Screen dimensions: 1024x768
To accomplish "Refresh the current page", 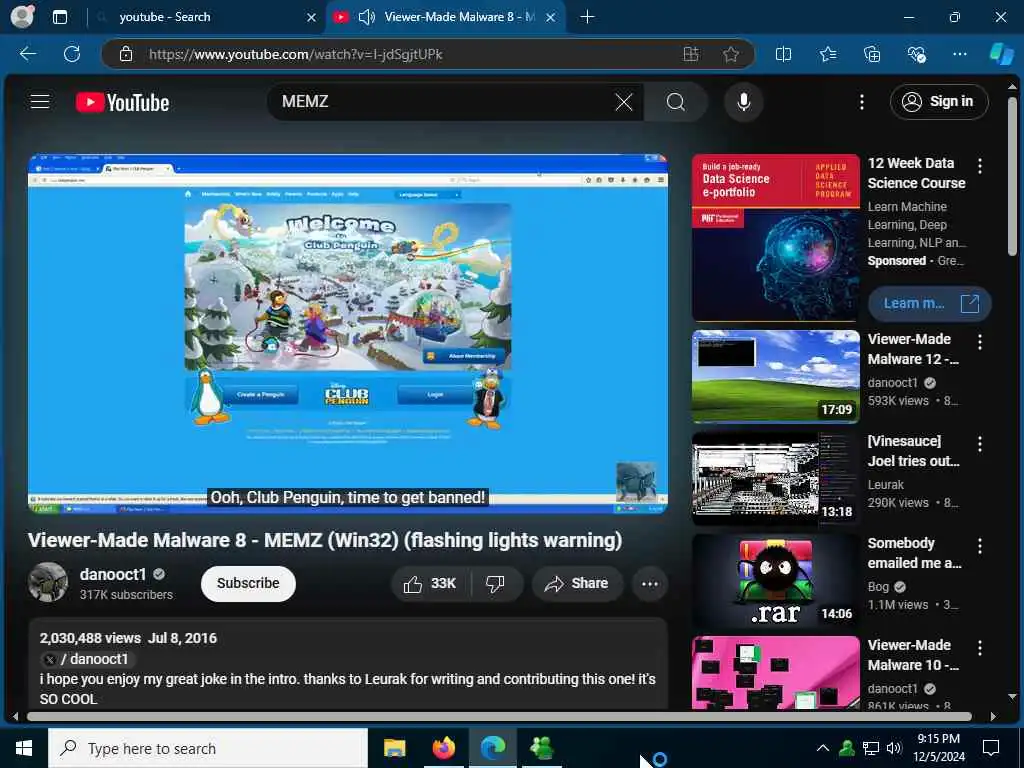I will pyautogui.click(x=72, y=54).
